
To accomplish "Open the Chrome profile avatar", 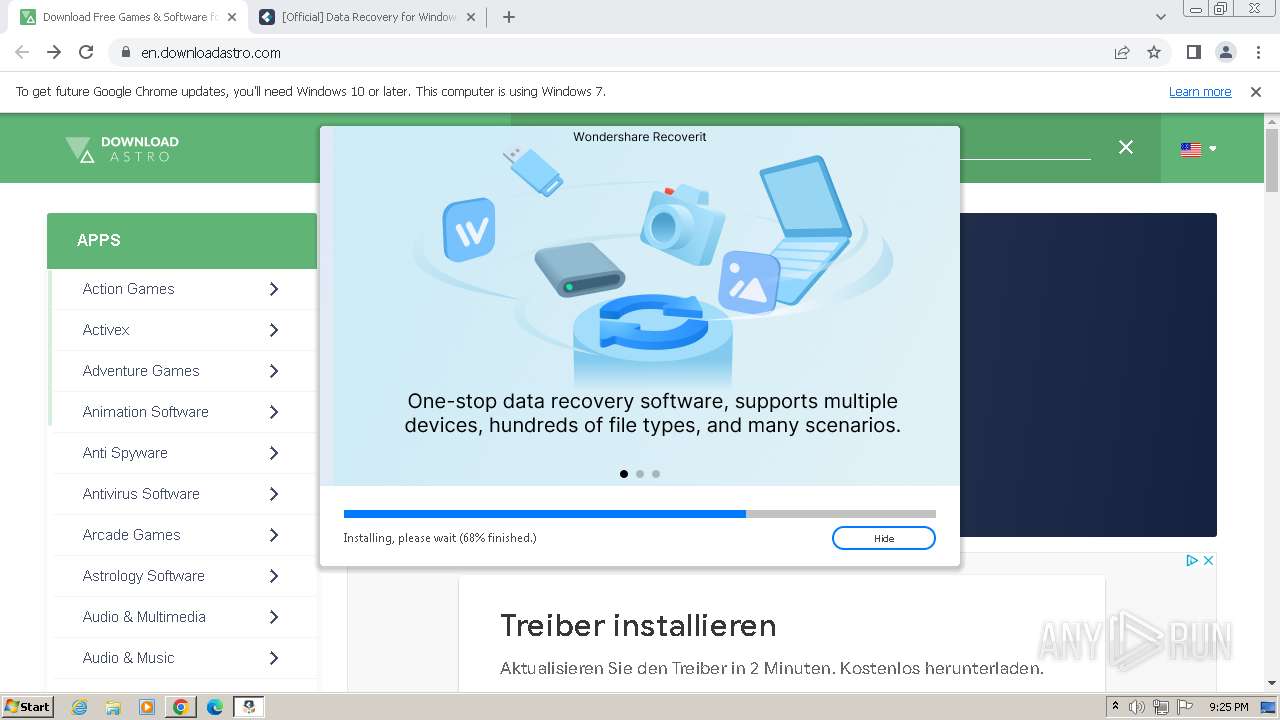I will coord(1226,52).
